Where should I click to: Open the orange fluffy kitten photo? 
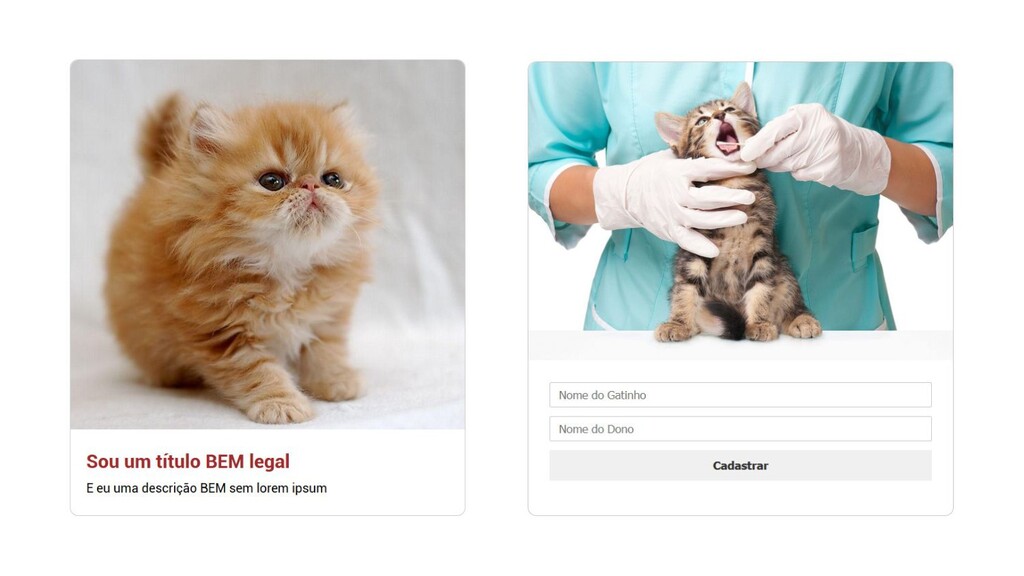coord(268,244)
